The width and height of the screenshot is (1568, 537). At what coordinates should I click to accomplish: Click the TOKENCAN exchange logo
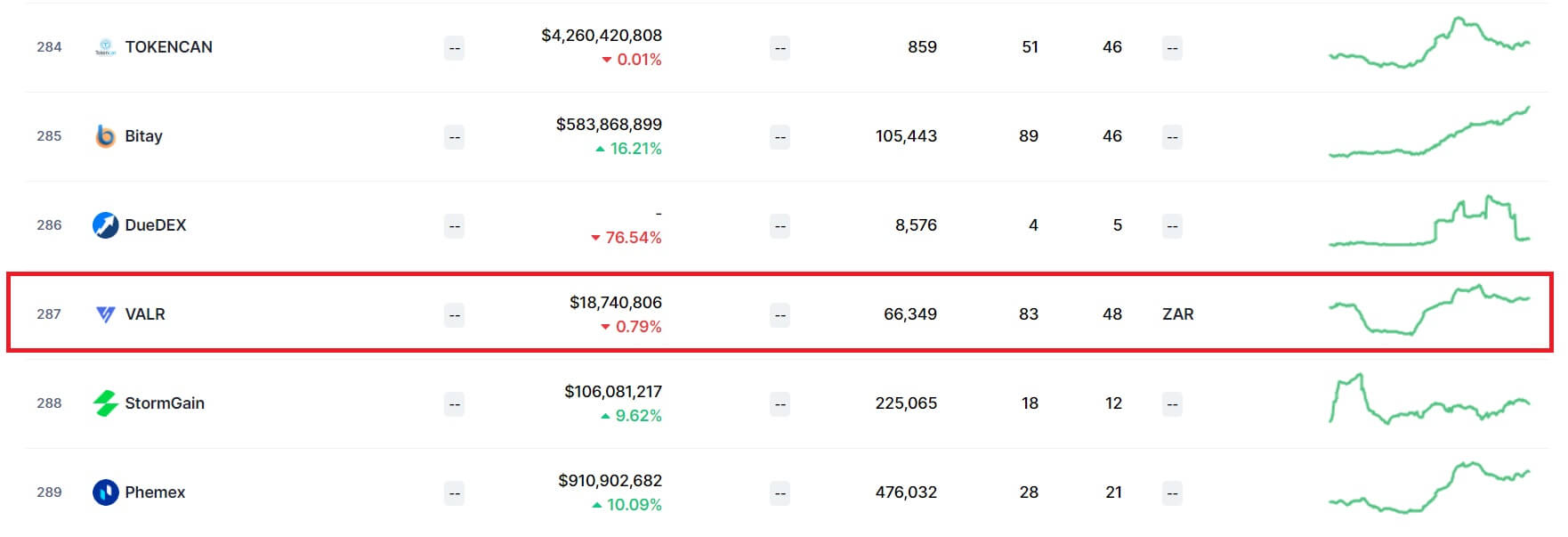[106, 46]
